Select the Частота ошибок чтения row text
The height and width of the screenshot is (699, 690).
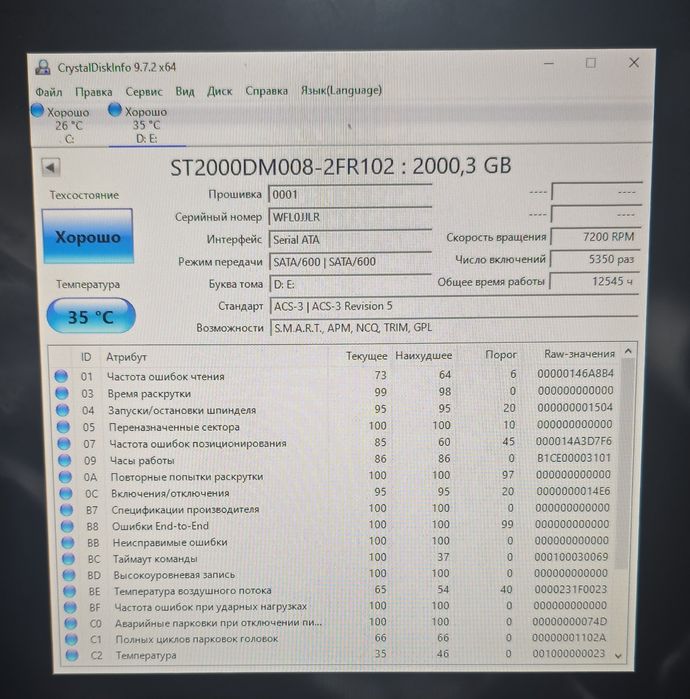(165, 377)
